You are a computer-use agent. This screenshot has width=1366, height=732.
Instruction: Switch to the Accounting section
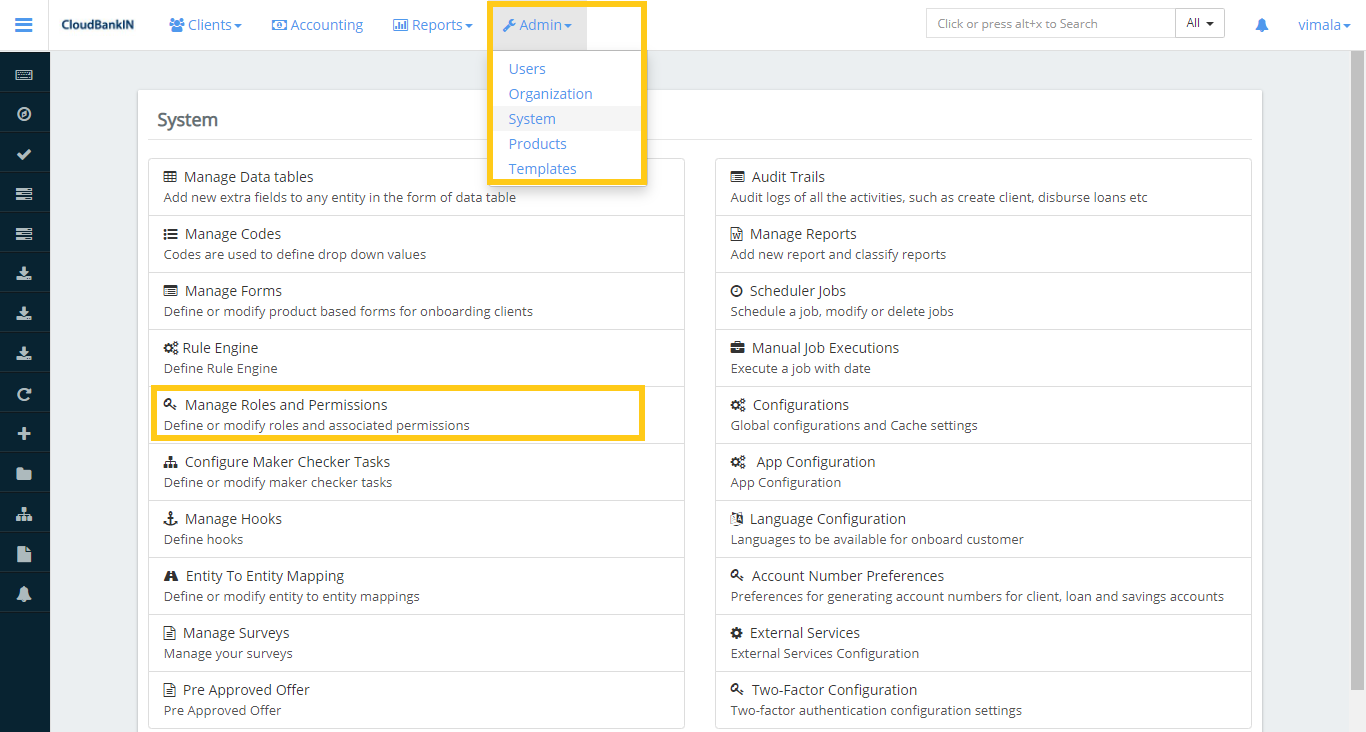[317, 25]
